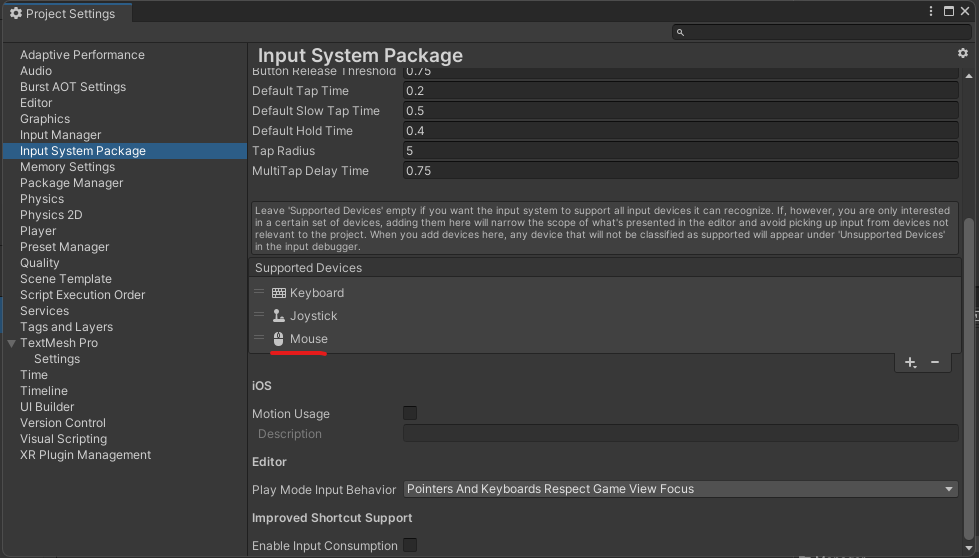Click the Project Settings tab gear icon
Screen dimensions: 979x558
point(16,13)
